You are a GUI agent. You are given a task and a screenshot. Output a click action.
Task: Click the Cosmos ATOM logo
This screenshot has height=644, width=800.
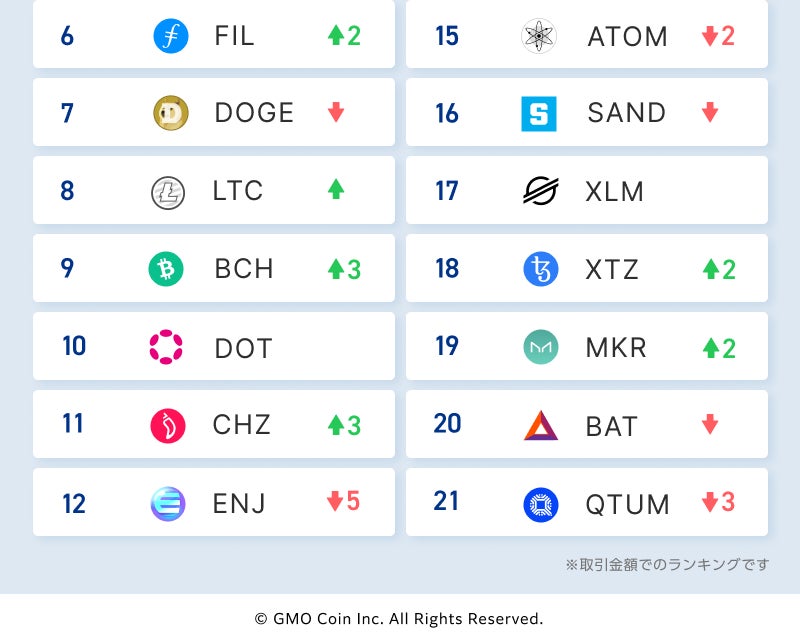[539, 36]
